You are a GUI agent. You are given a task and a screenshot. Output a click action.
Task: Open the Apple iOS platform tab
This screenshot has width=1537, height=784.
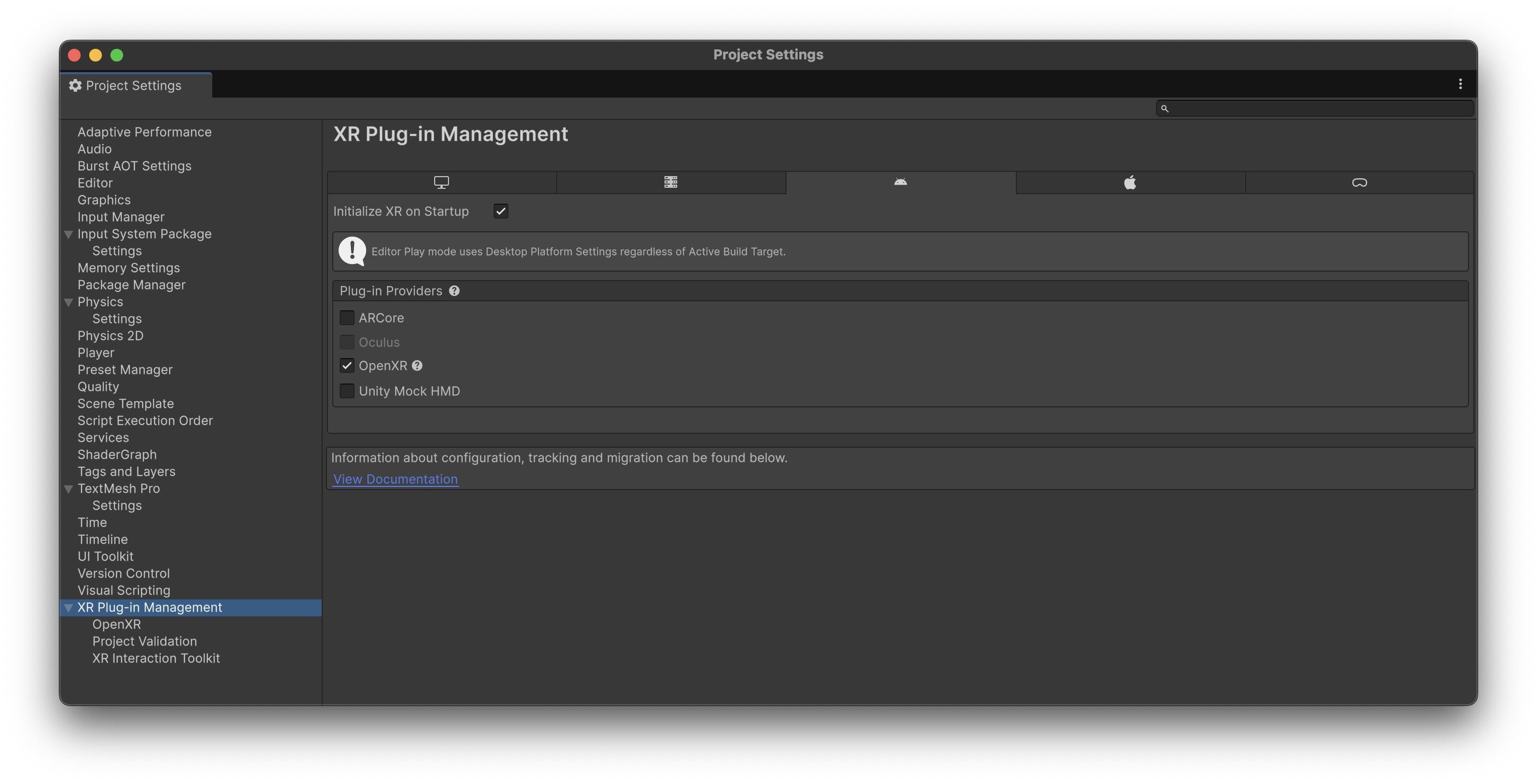point(1130,182)
